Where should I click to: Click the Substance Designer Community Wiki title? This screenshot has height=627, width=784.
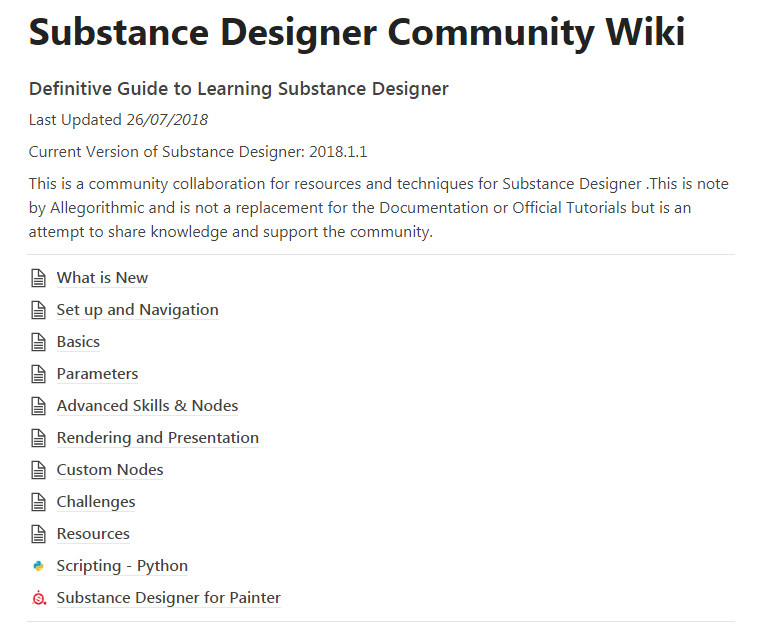click(x=356, y=32)
